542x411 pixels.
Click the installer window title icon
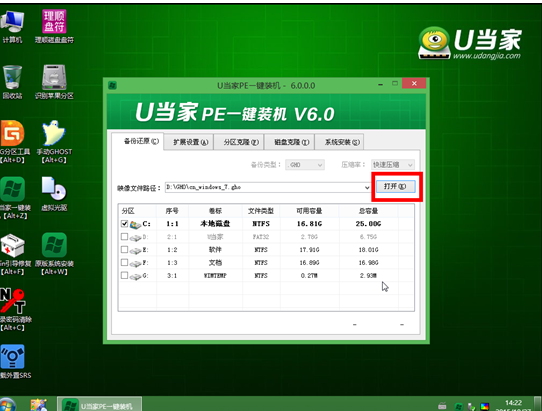[112, 85]
